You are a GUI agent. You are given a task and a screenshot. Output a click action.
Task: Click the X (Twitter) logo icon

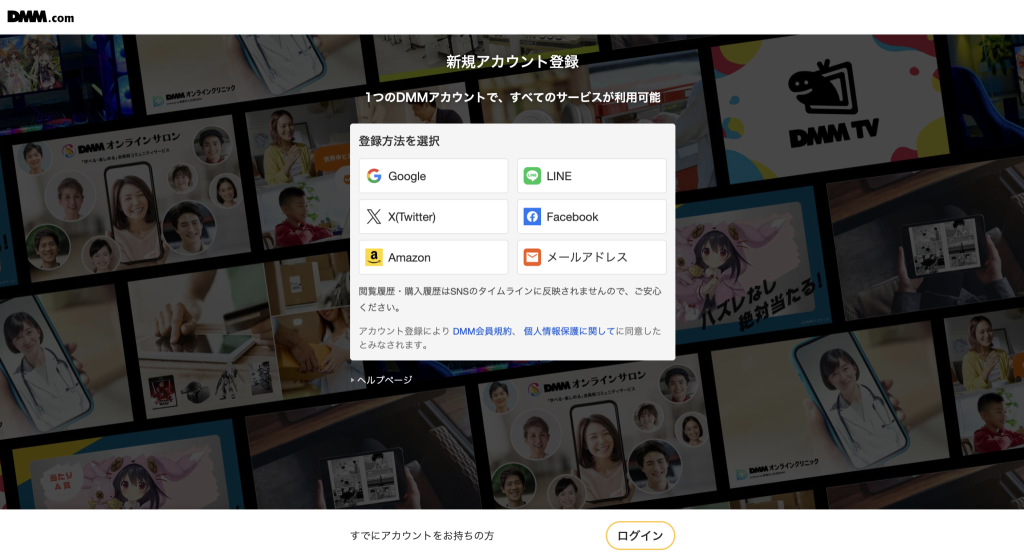(374, 217)
